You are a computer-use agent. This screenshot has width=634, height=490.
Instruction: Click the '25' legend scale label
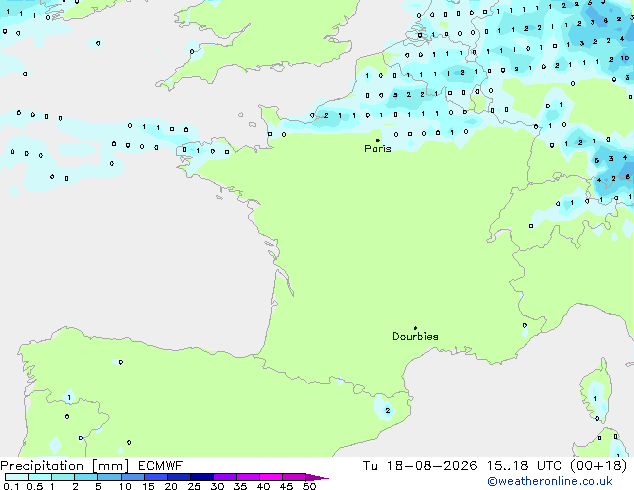[x=194, y=486]
